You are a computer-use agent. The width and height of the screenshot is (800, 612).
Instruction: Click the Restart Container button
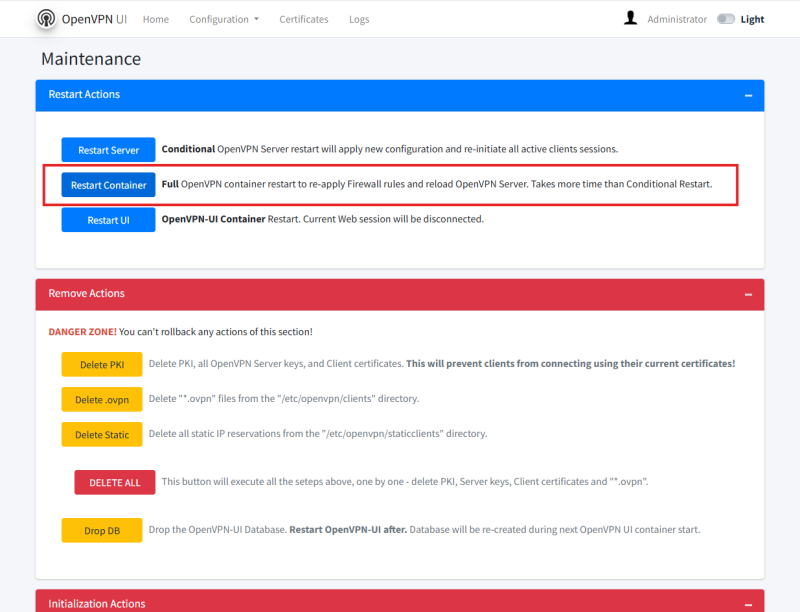point(108,185)
